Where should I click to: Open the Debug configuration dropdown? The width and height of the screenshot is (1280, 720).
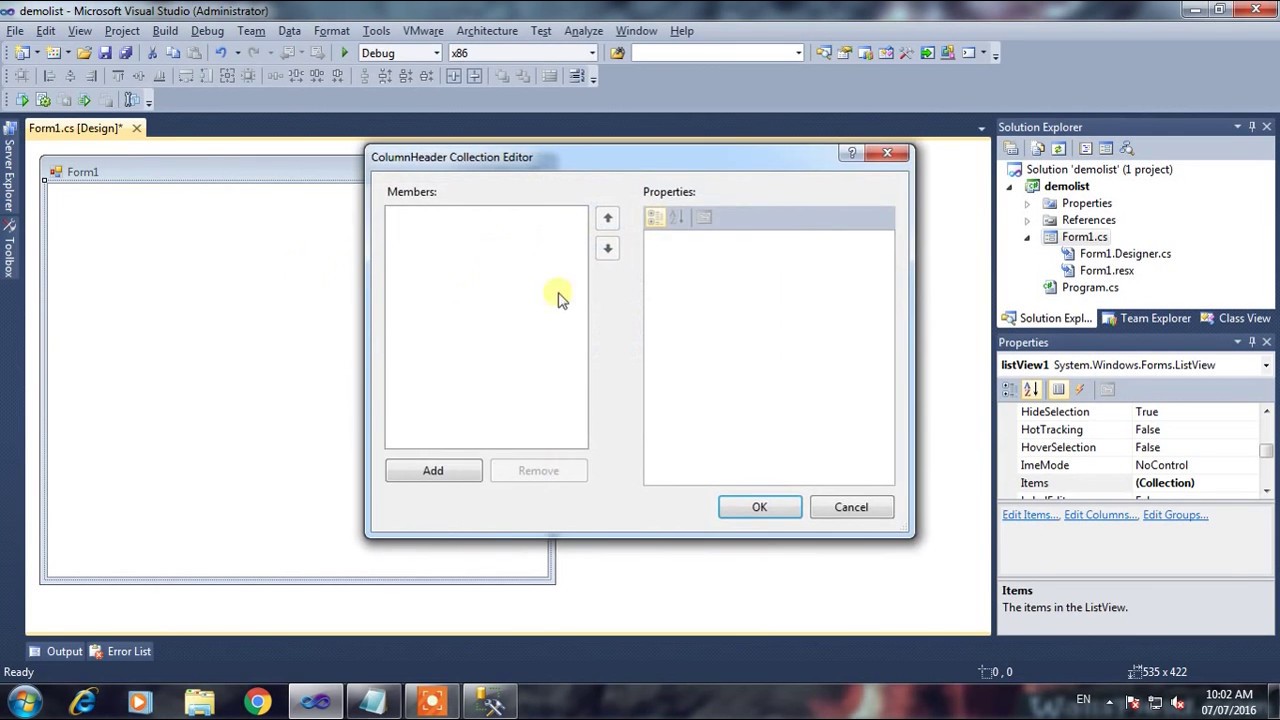click(437, 53)
